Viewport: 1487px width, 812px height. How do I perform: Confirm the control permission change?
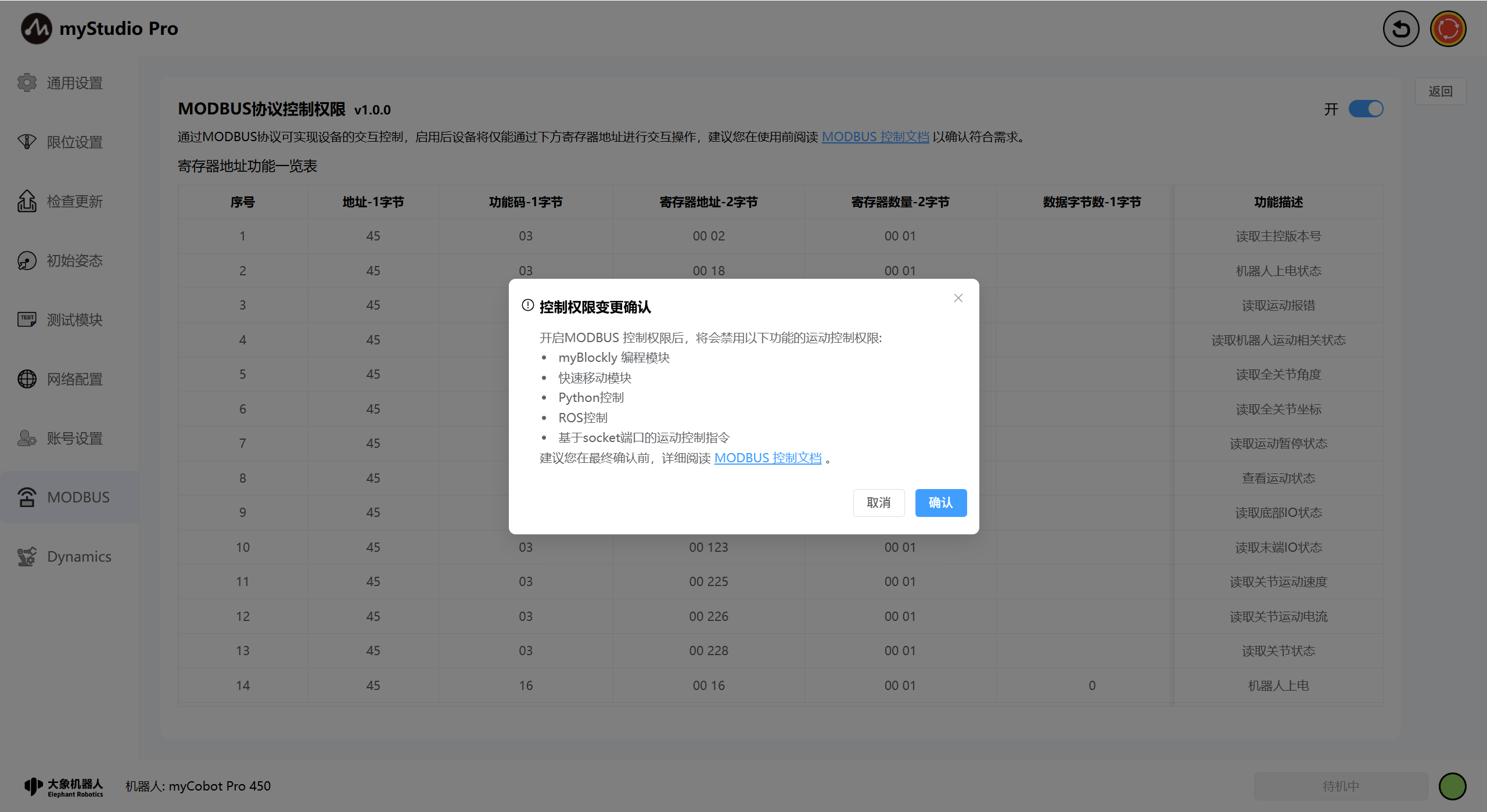point(940,502)
